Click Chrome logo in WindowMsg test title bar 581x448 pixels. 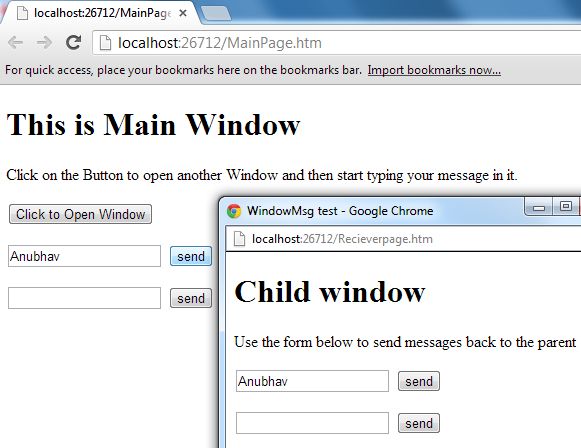234,211
